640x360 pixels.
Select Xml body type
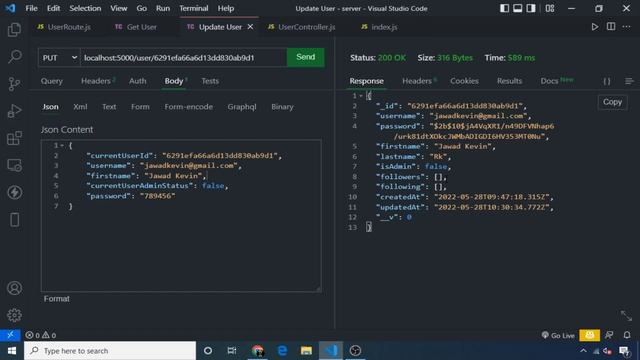(x=80, y=107)
